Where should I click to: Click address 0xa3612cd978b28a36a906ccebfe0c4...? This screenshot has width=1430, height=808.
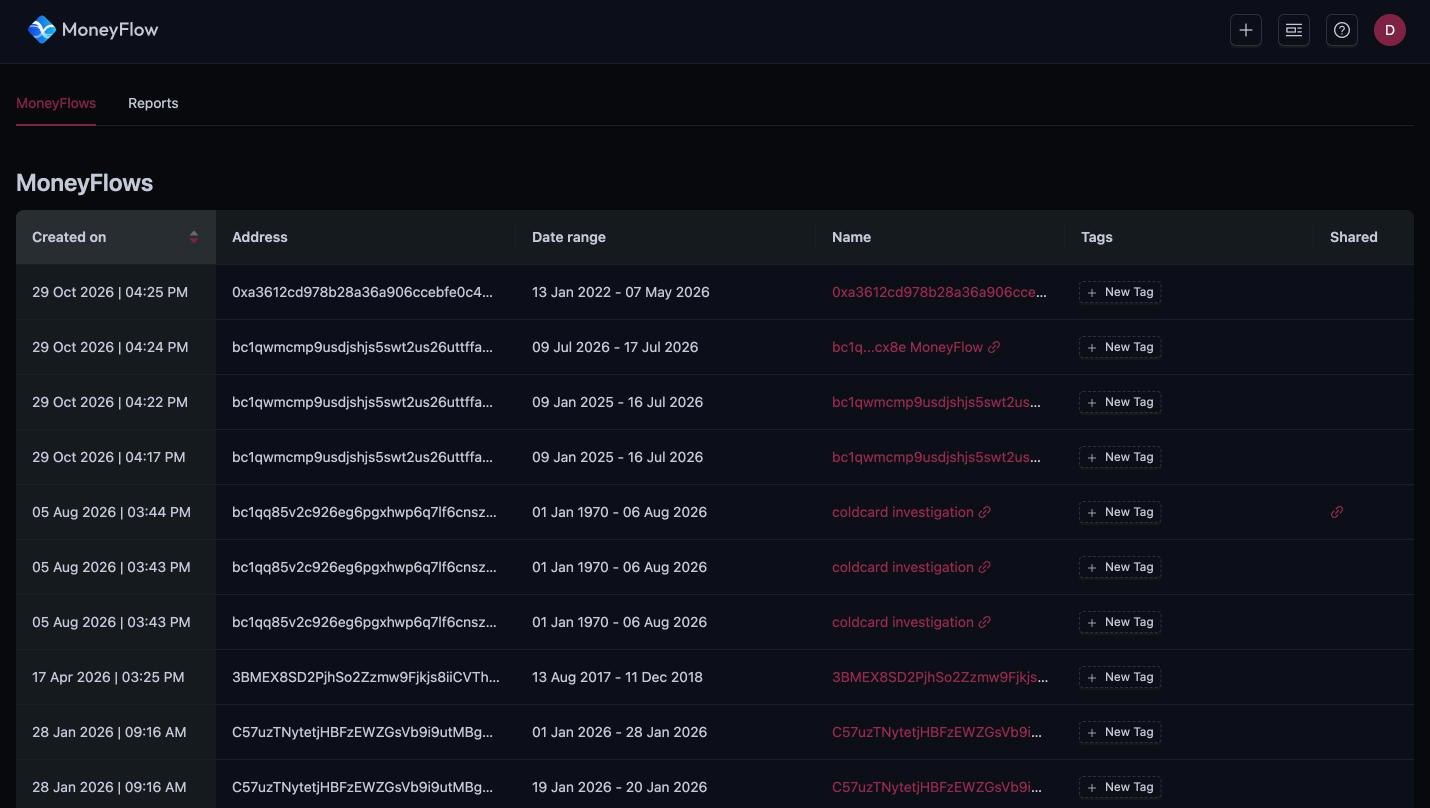(363, 292)
